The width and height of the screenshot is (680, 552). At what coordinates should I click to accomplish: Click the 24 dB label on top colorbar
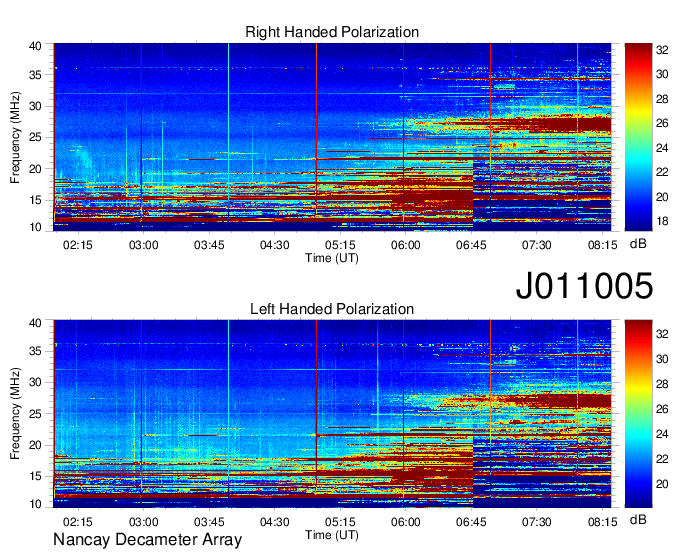click(662, 148)
